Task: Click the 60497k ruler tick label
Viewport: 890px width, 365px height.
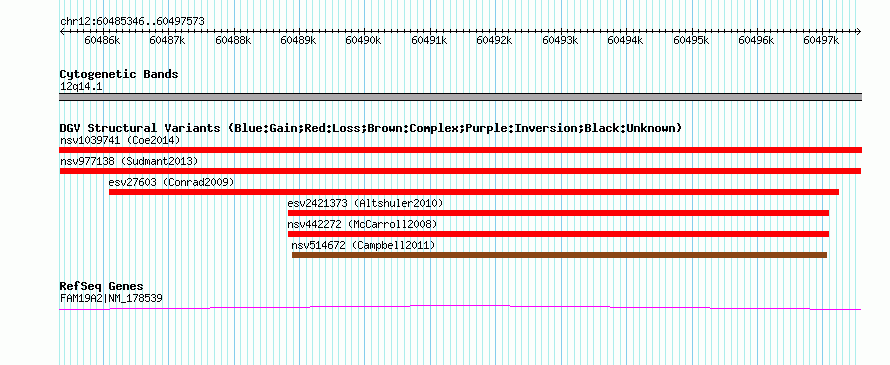Action: pos(822,40)
